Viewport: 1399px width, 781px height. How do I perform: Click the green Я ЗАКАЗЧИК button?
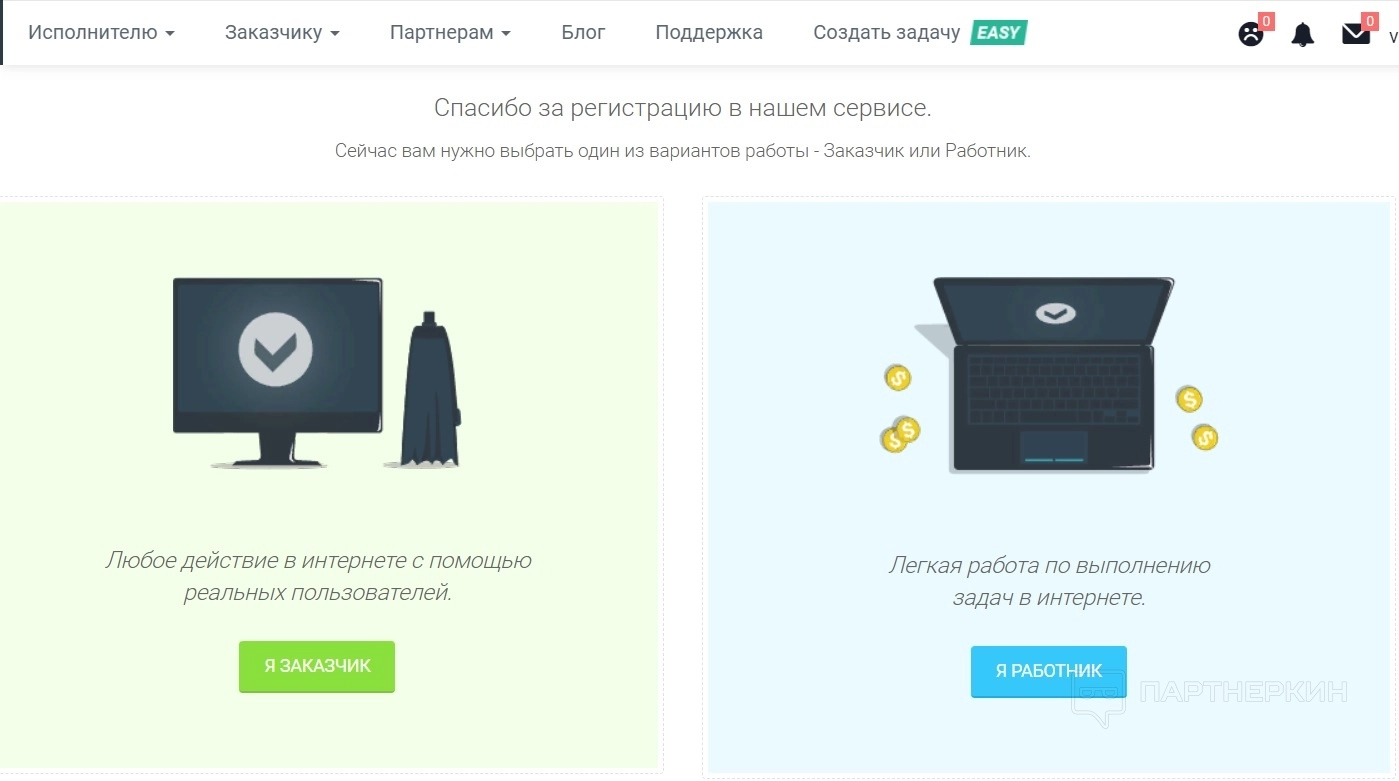pos(317,666)
